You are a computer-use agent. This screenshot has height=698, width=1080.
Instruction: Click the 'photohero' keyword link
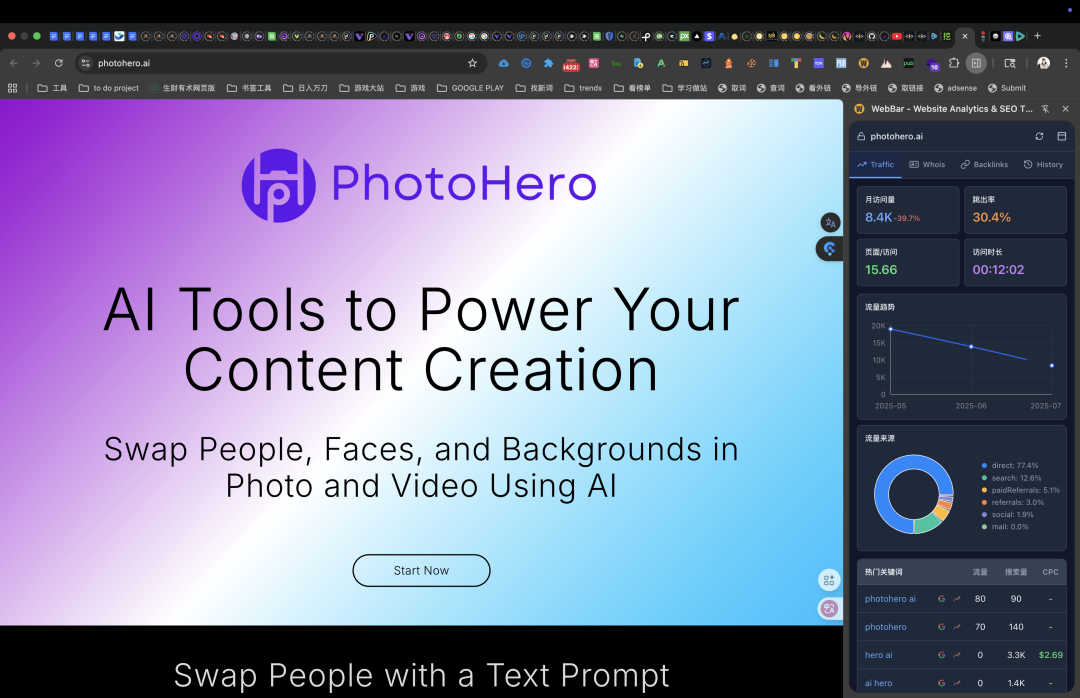(885, 627)
